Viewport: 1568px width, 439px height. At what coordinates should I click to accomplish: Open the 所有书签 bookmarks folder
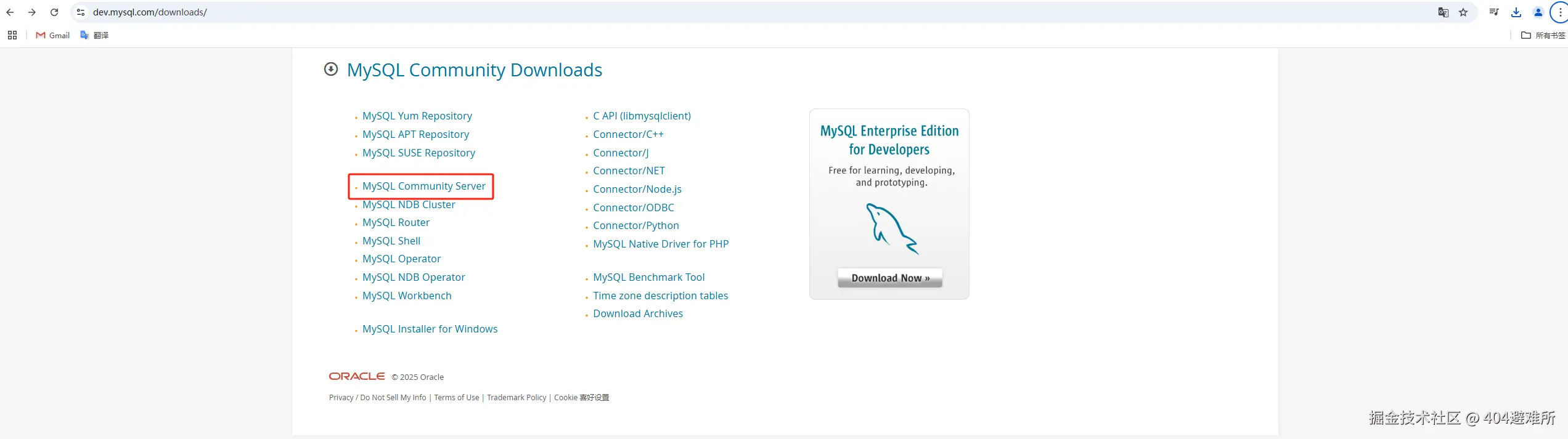1543,35
